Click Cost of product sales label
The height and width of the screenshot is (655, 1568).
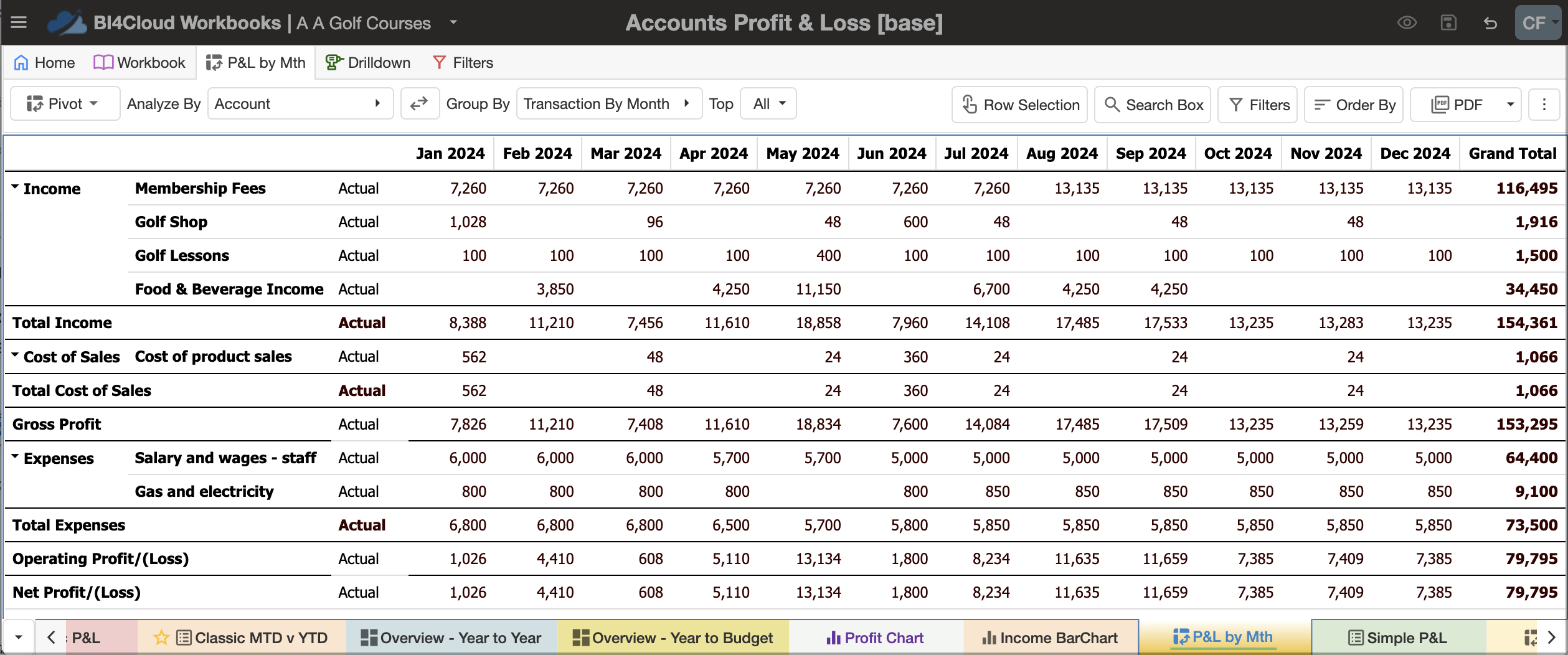tap(214, 357)
